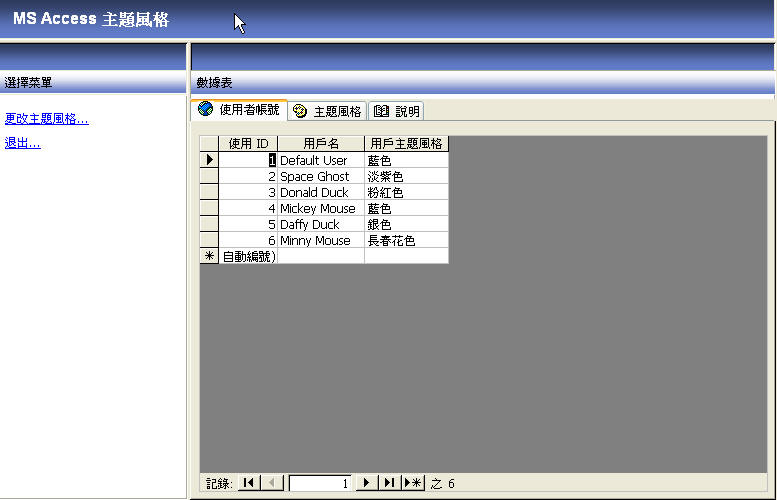Image resolution: width=777 pixels, height=500 pixels.
Task: Click ID cell 3 for Donald Duck
Action: (248, 192)
